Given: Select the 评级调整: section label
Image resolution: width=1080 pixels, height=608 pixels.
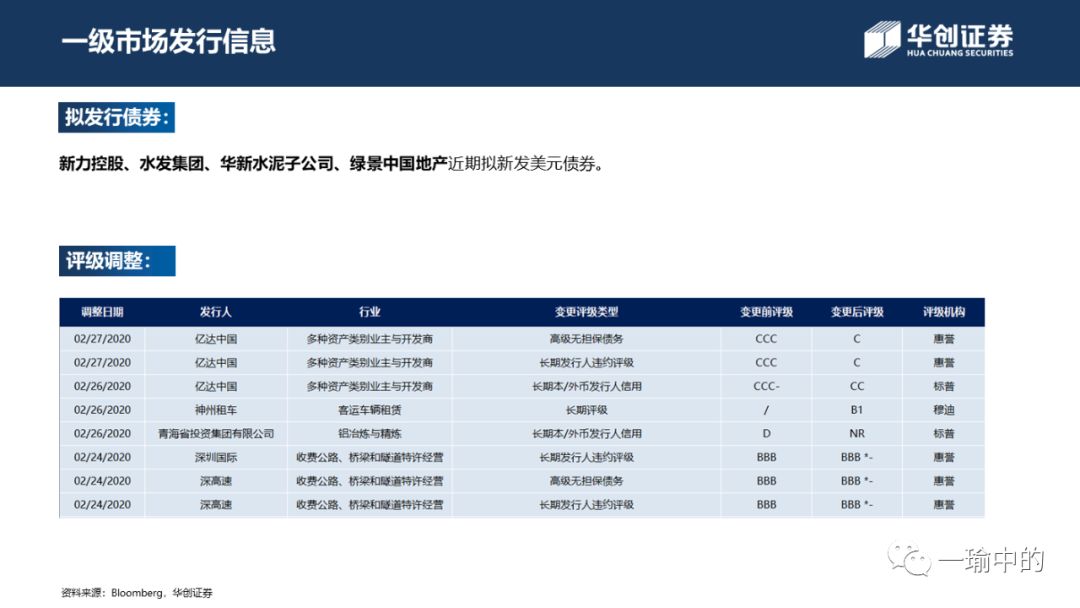Looking at the screenshot, I should pyautogui.click(x=116, y=261).
